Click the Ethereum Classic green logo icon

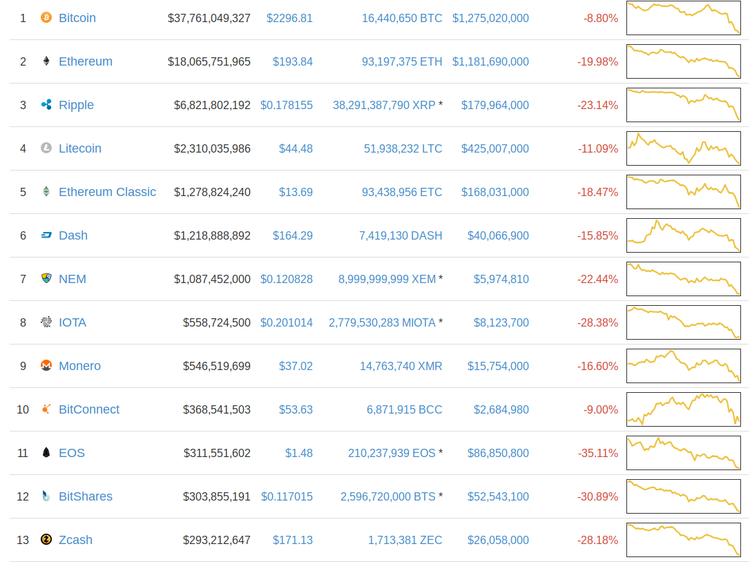click(46, 192)
